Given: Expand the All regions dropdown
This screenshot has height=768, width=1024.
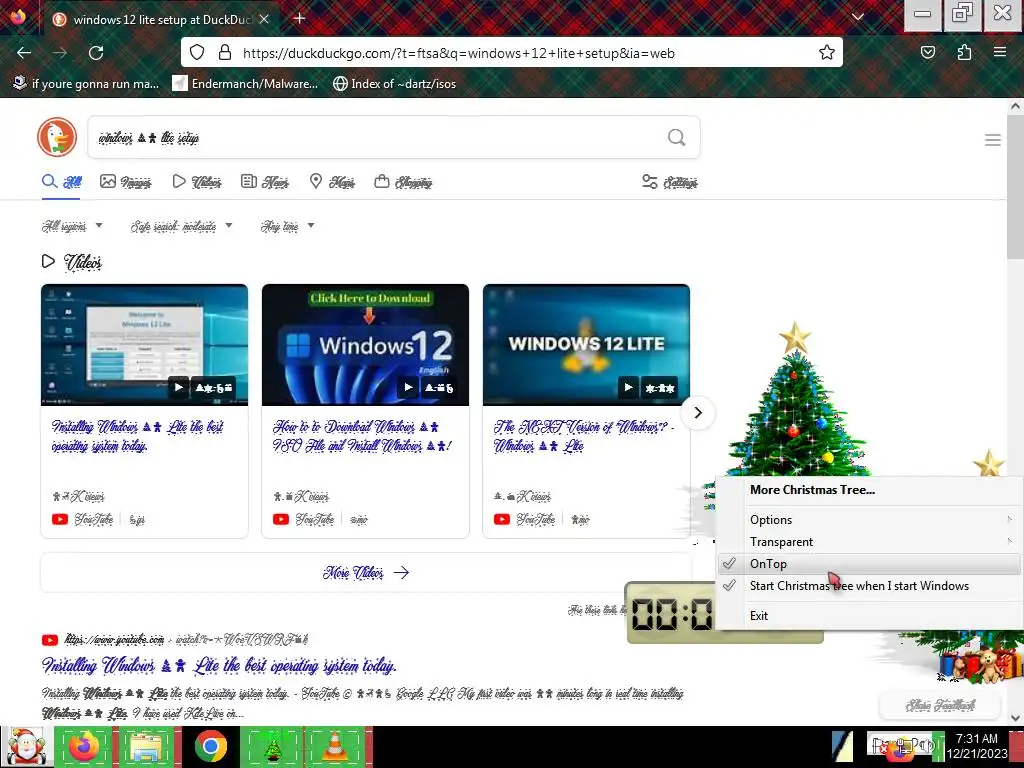Looking at the screenshot, I should pyautogui.click(x=72, y=226).
